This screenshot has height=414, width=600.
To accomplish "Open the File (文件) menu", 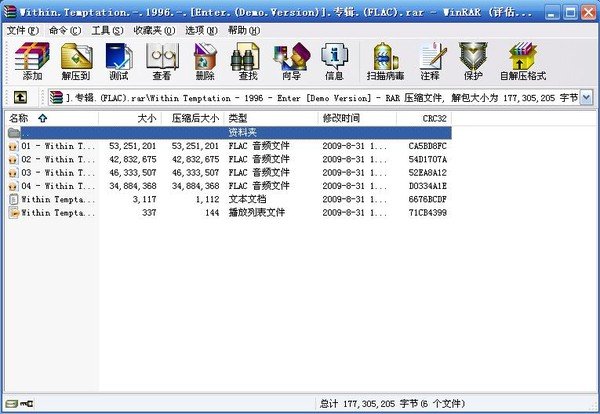I will pos(23,31).
